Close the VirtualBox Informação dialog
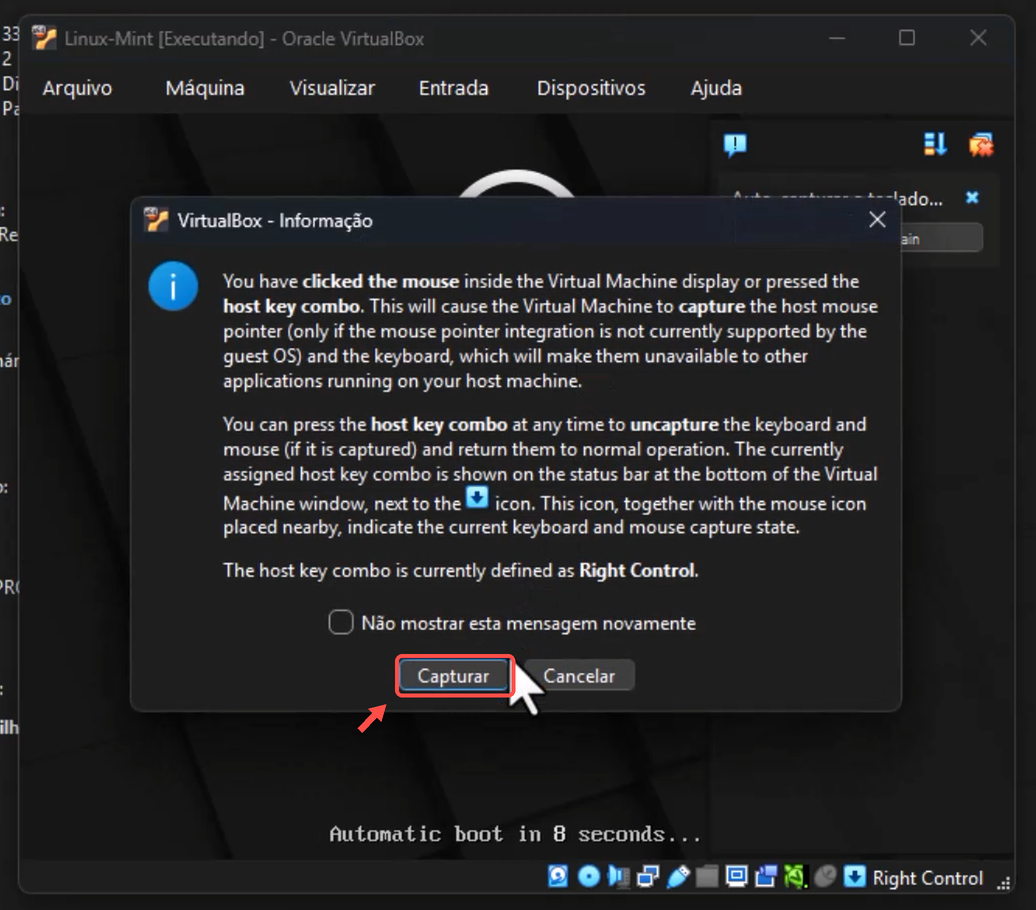This screenshot has width=1036, height=910. pos(877,220)
